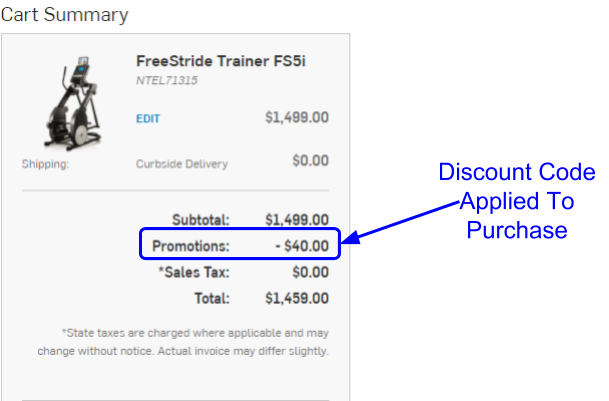Click the *Sales Tax label
Screen dimensions: 609x401
pyautogui.click(x=194, y=272)
